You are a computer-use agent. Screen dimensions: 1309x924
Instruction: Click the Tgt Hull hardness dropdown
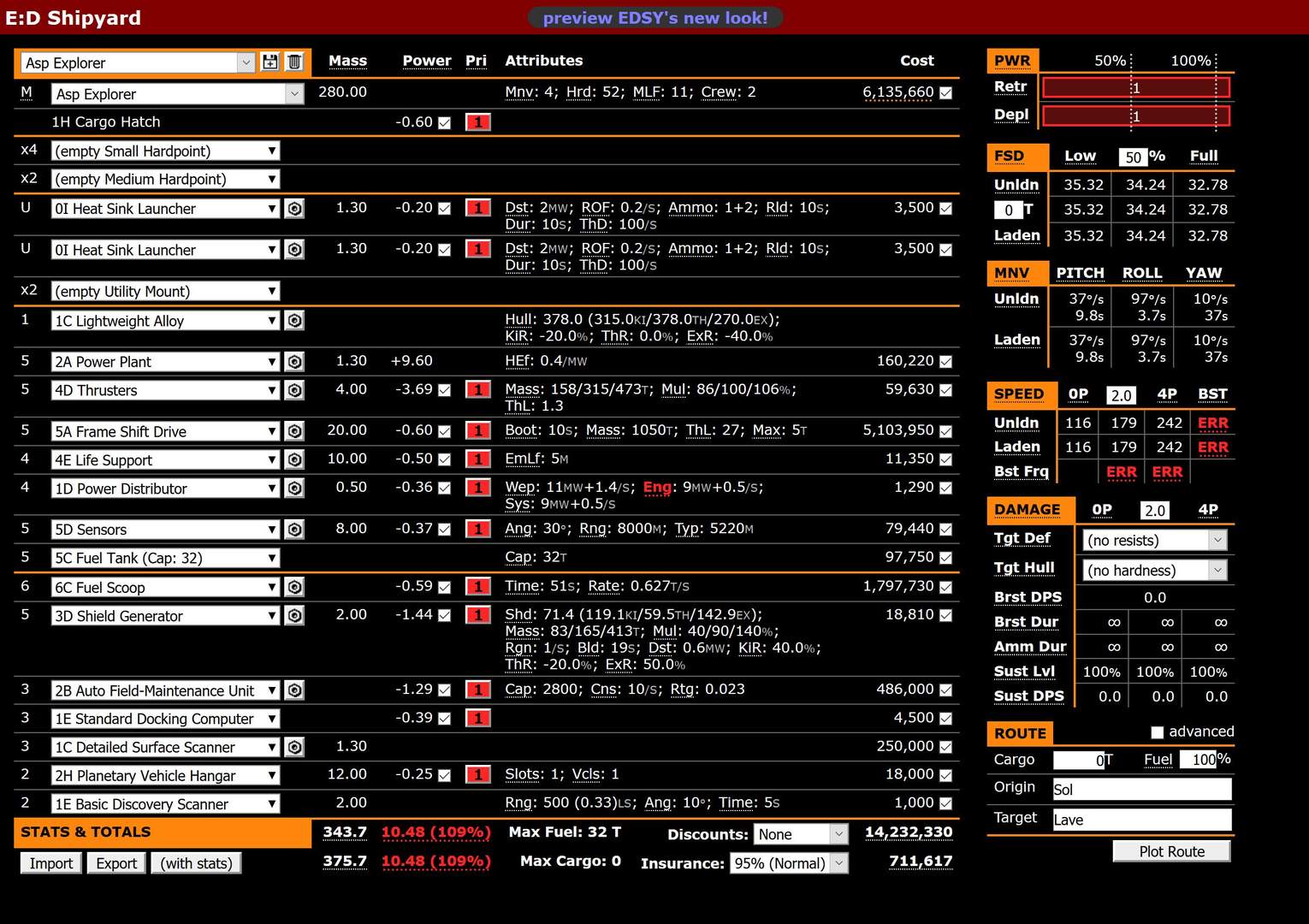pyautogui.click(x=1155, y=570)
